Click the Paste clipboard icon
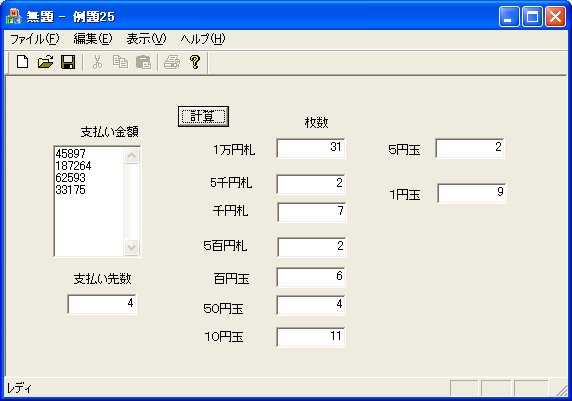The image size is (572, 401). (x=143, y=62)
